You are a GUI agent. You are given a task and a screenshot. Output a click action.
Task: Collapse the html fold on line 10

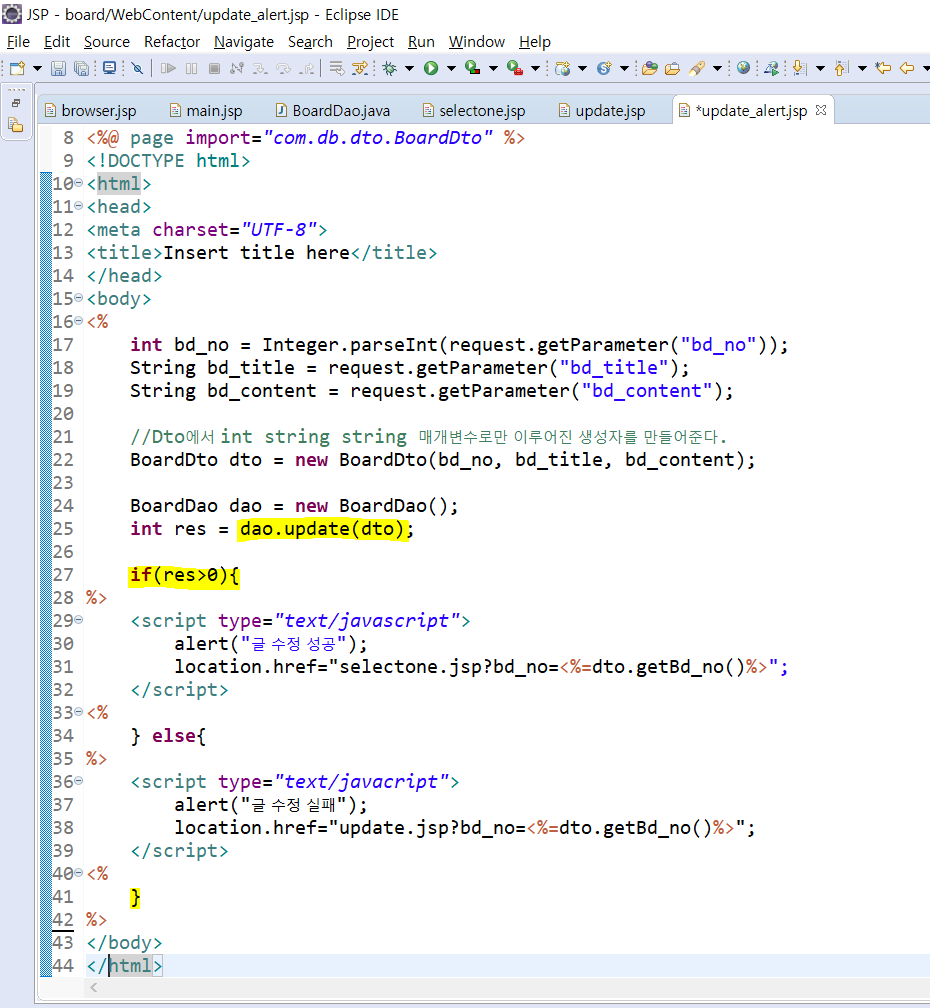78,183
